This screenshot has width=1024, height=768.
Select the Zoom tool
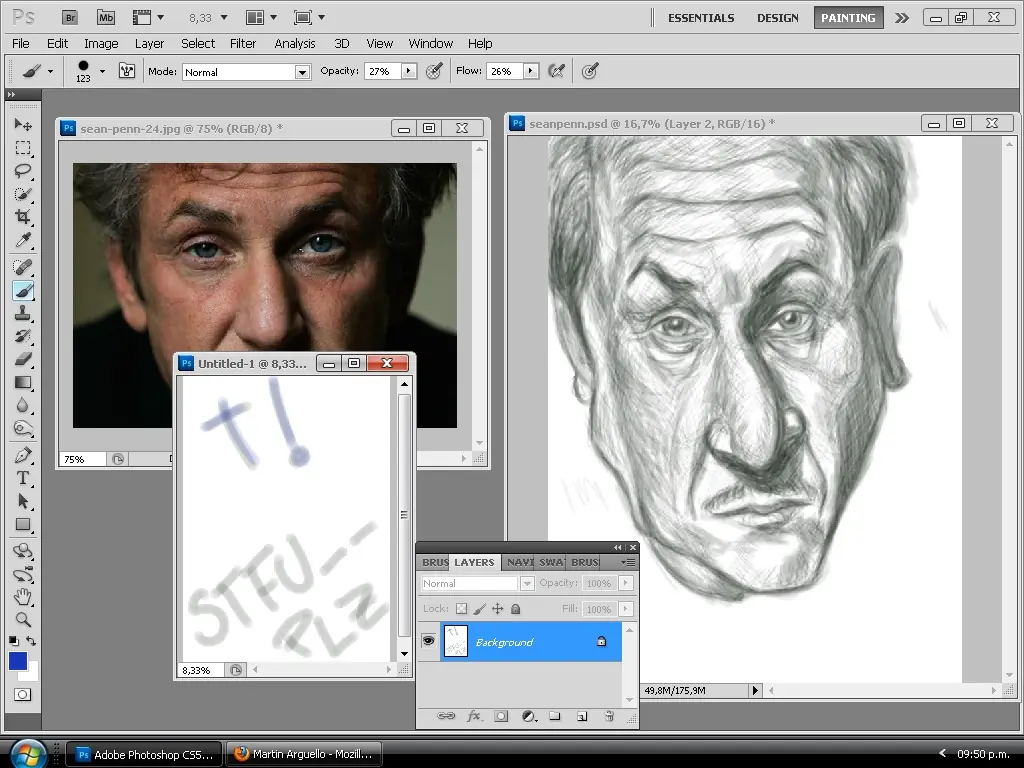pos(23,620)
